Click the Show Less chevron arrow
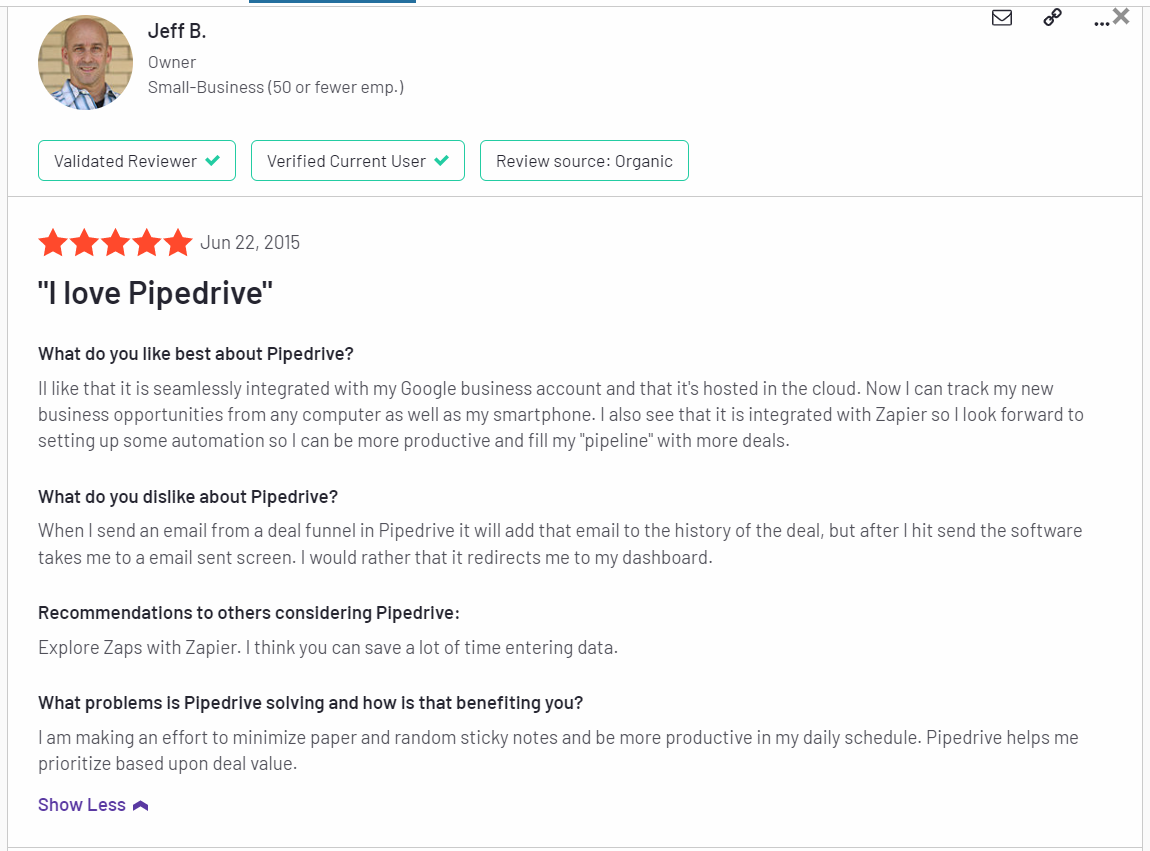This screenshot has height=851, width=1150. [141, 806]
